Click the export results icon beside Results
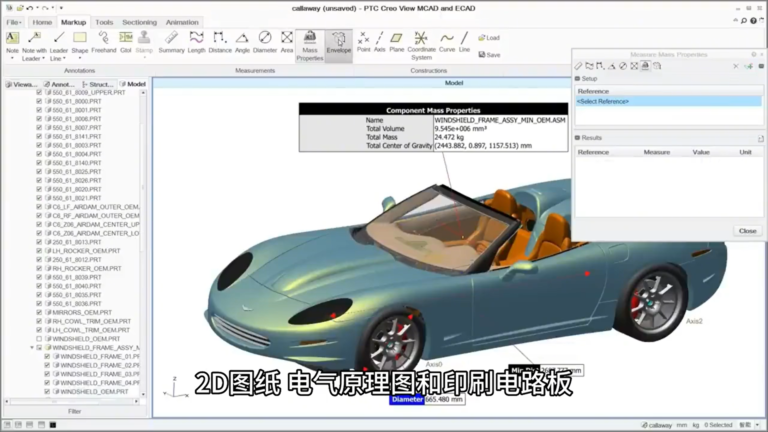Viewport: 768px width, 432px height. point(760,138)
